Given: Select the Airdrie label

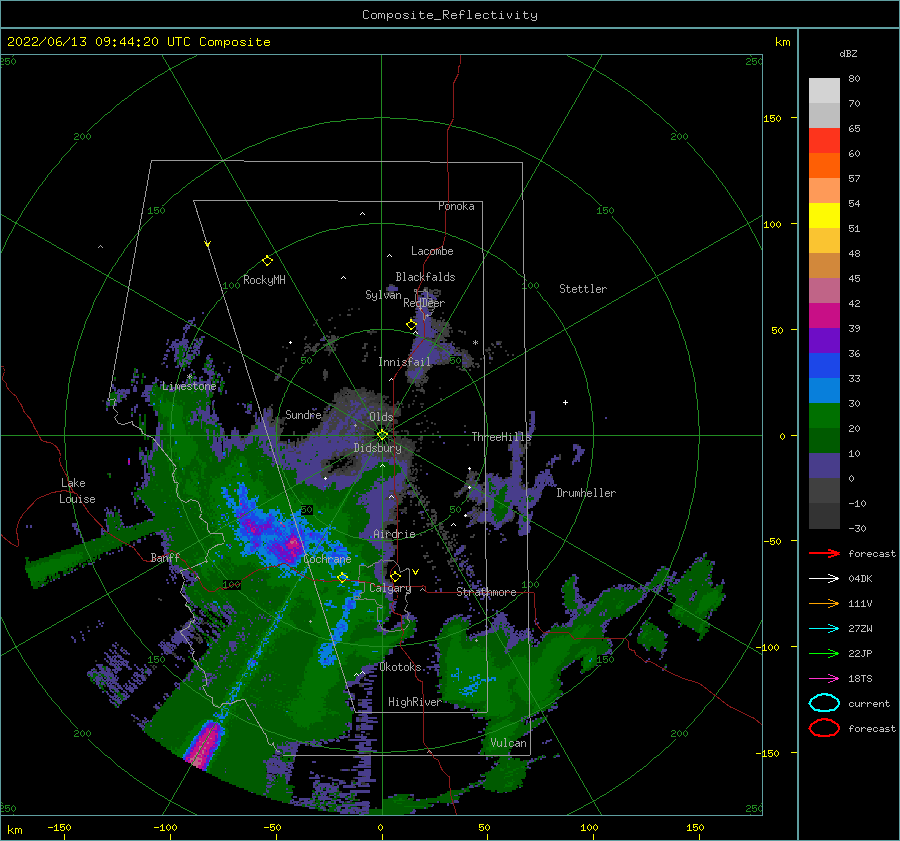Looking at the screenshot, I should tap(394, 534).
